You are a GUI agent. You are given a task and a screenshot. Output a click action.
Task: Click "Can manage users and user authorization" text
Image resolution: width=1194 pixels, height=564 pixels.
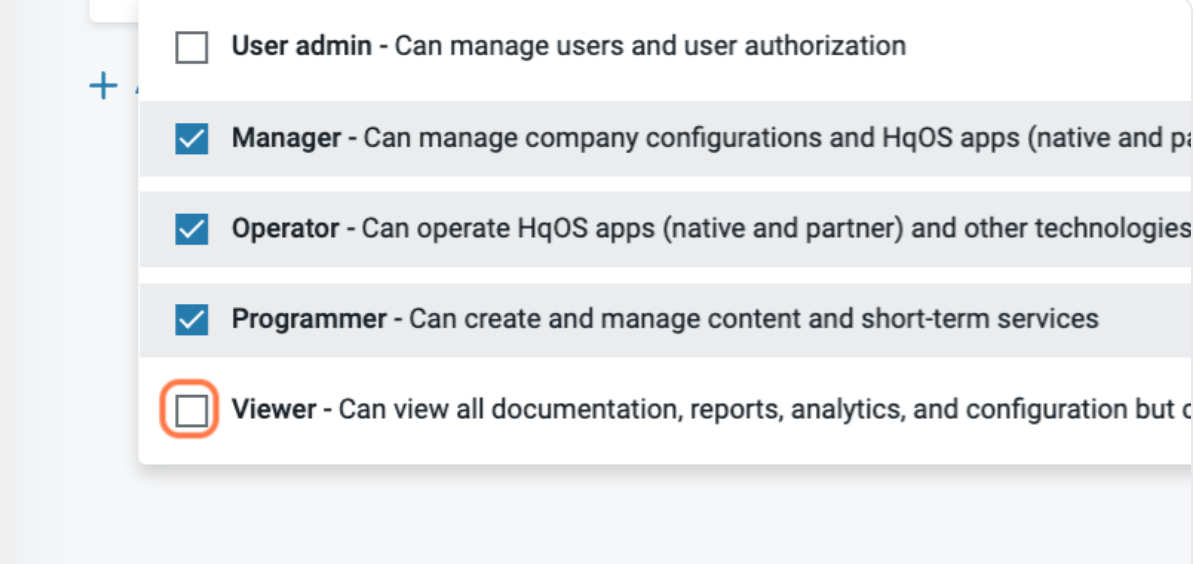point(650,46)
